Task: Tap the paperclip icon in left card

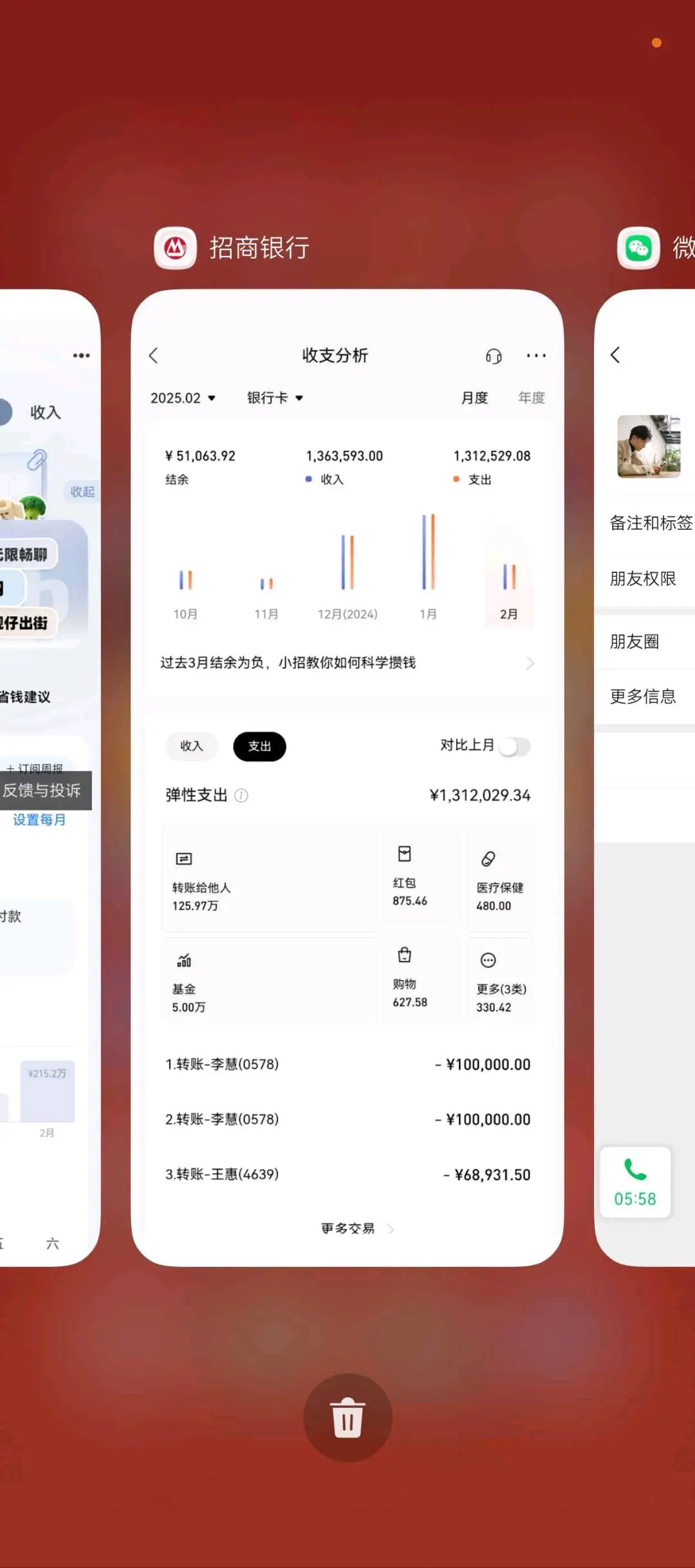Action: (37, 460)
